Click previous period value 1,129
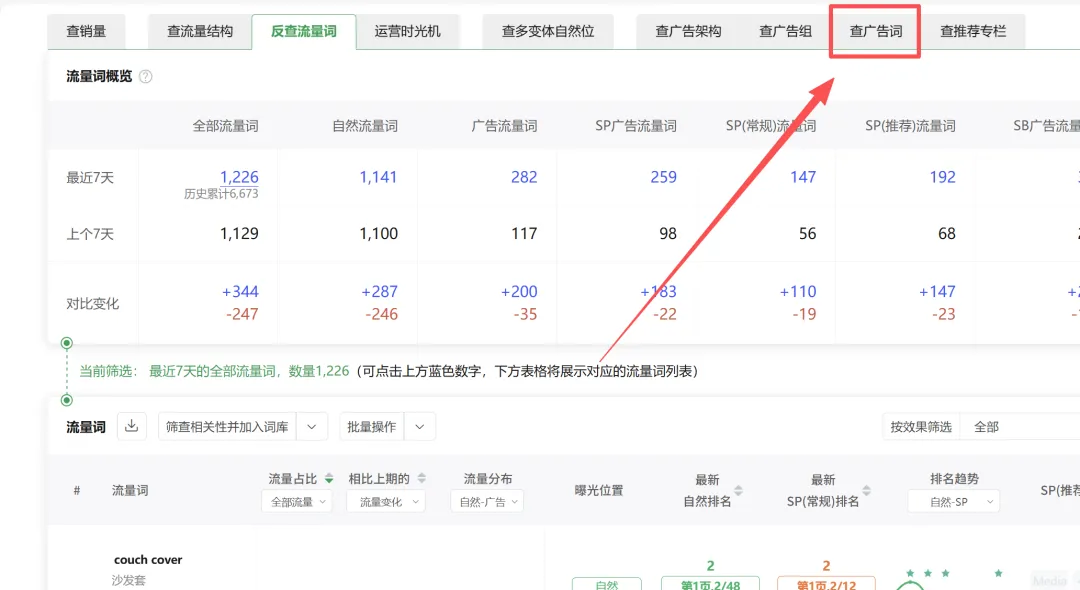The height and width of the screenshot is (590, 1080). (239, 233)
